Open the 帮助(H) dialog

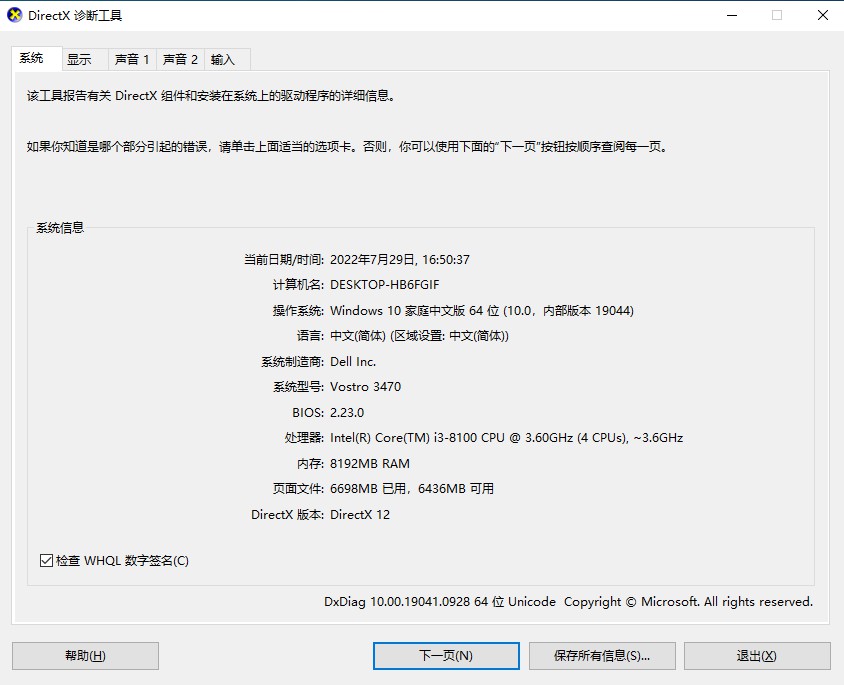coord(84,656)
